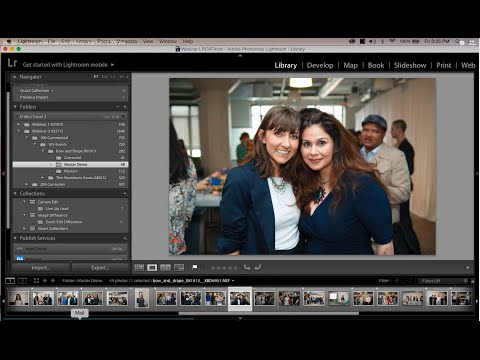Open the Window menu
480x360 pixels.
coord(168,41)
